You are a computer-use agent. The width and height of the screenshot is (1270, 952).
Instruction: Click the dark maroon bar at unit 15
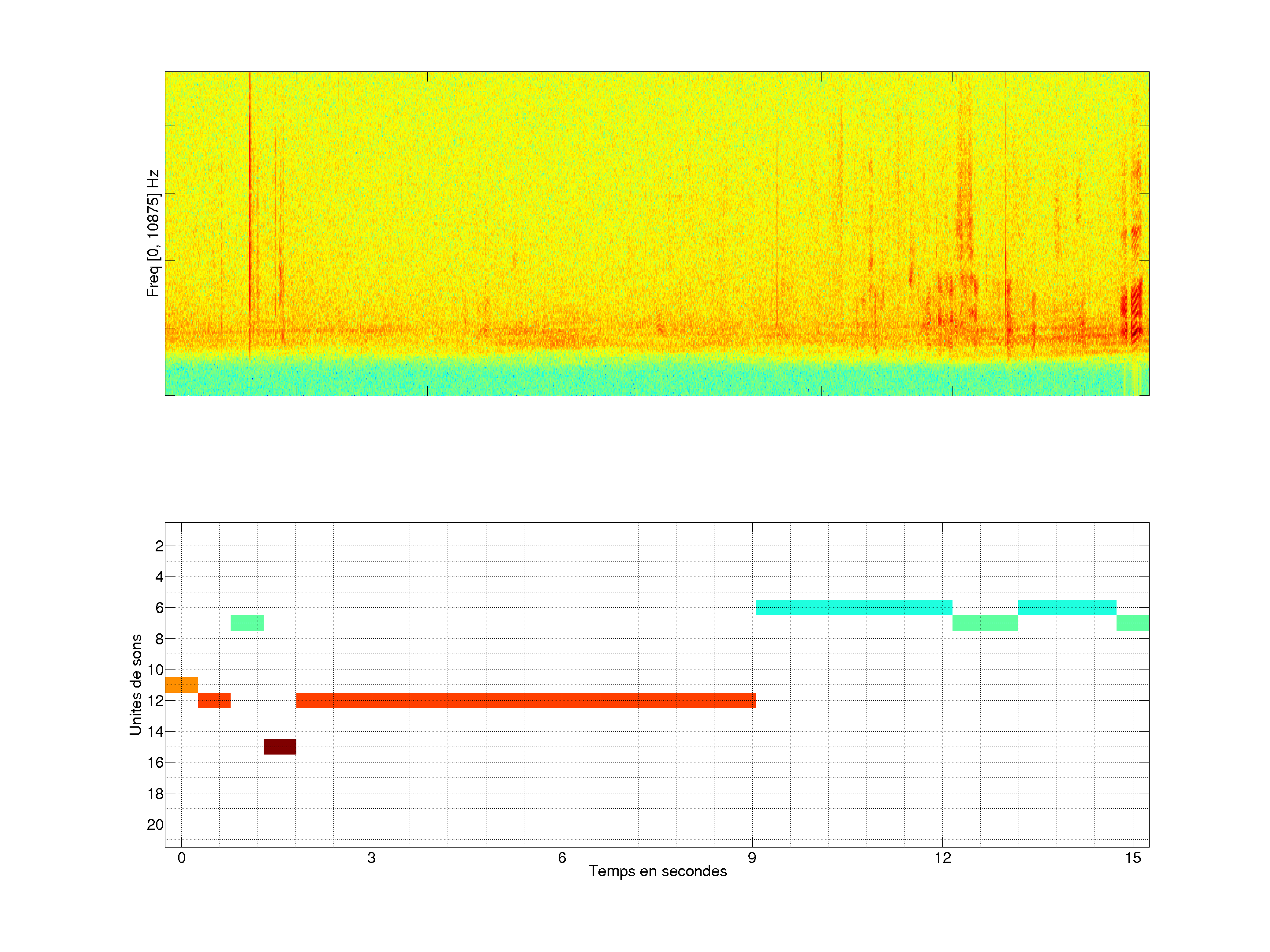click(x=280, y=747)
